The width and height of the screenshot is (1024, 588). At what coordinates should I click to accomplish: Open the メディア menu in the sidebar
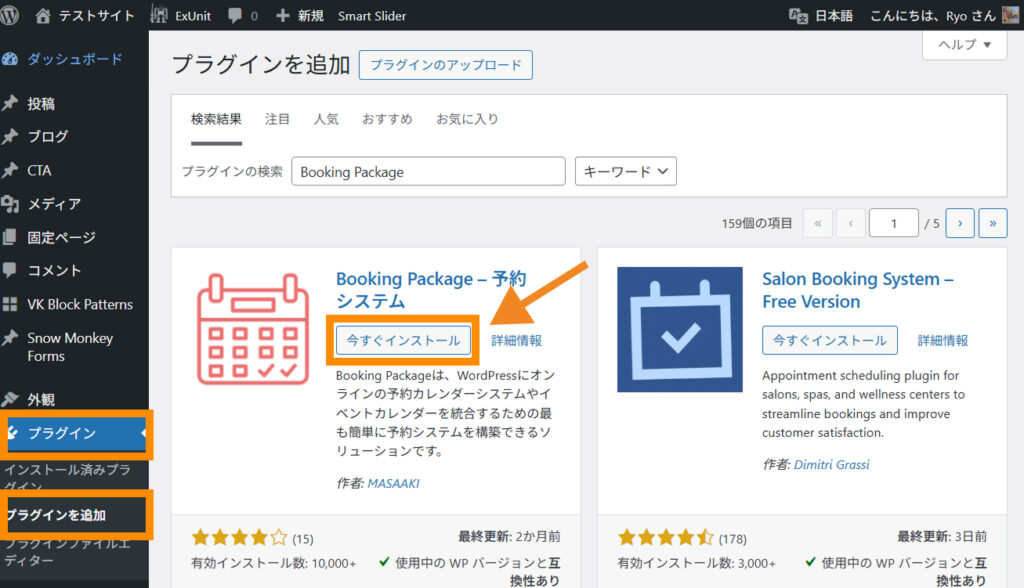click(x=54, y=204)
